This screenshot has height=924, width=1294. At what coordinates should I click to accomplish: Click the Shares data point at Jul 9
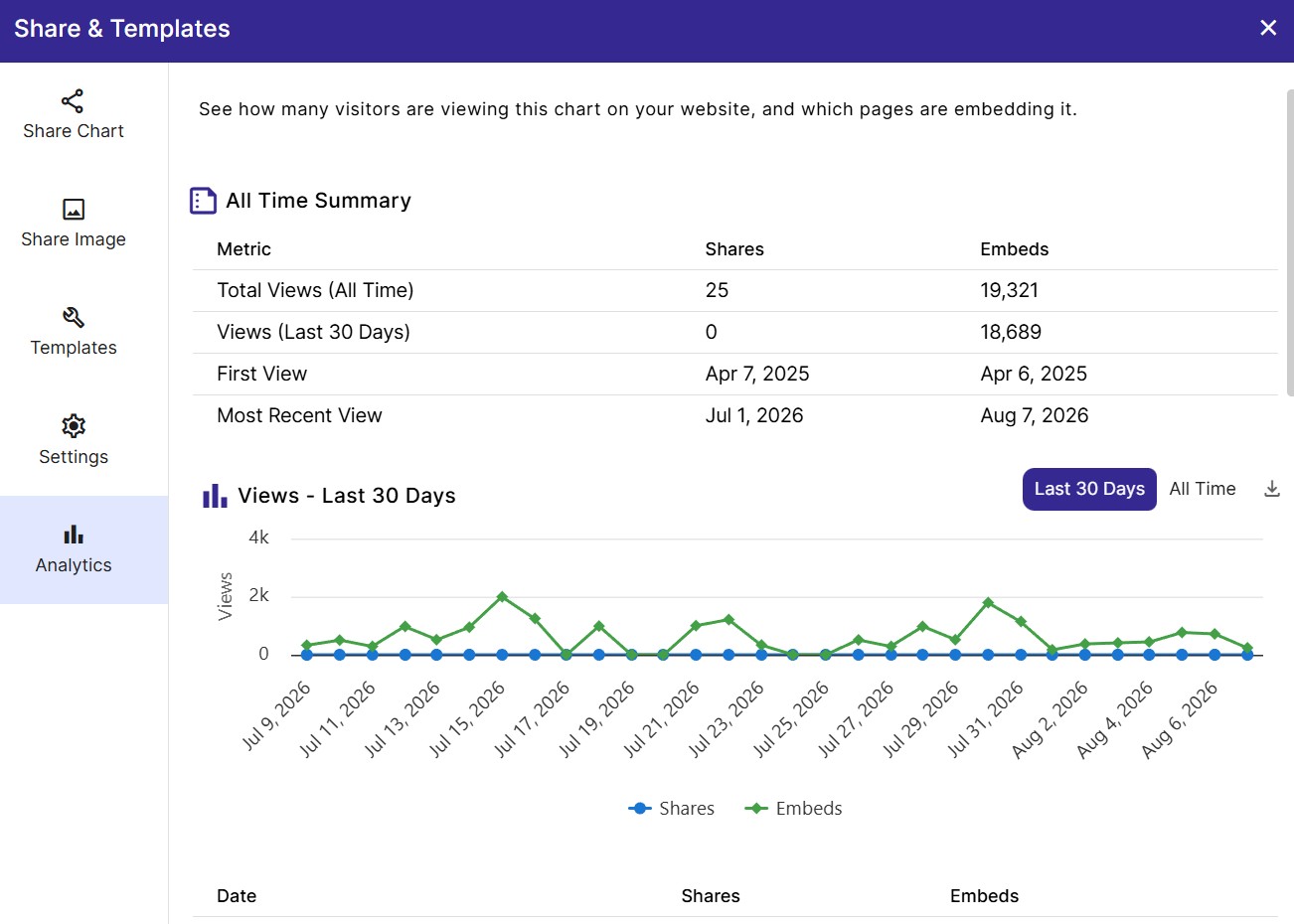307,655
